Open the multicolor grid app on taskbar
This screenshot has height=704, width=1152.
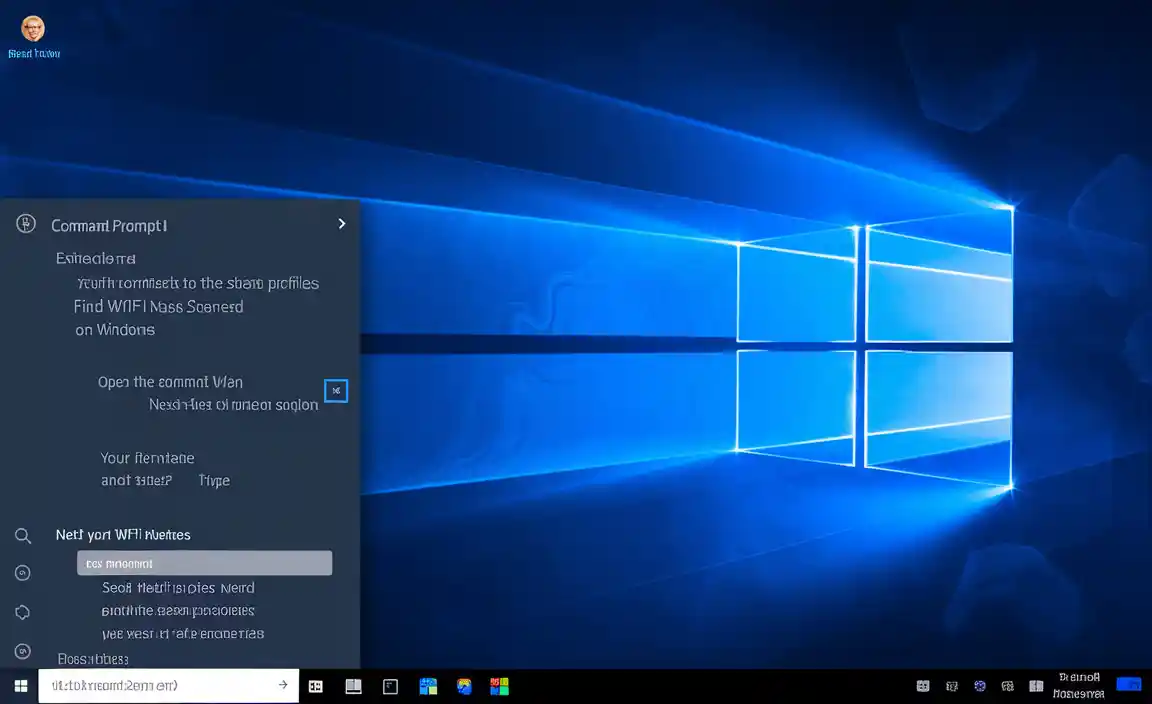coord(499,686)
